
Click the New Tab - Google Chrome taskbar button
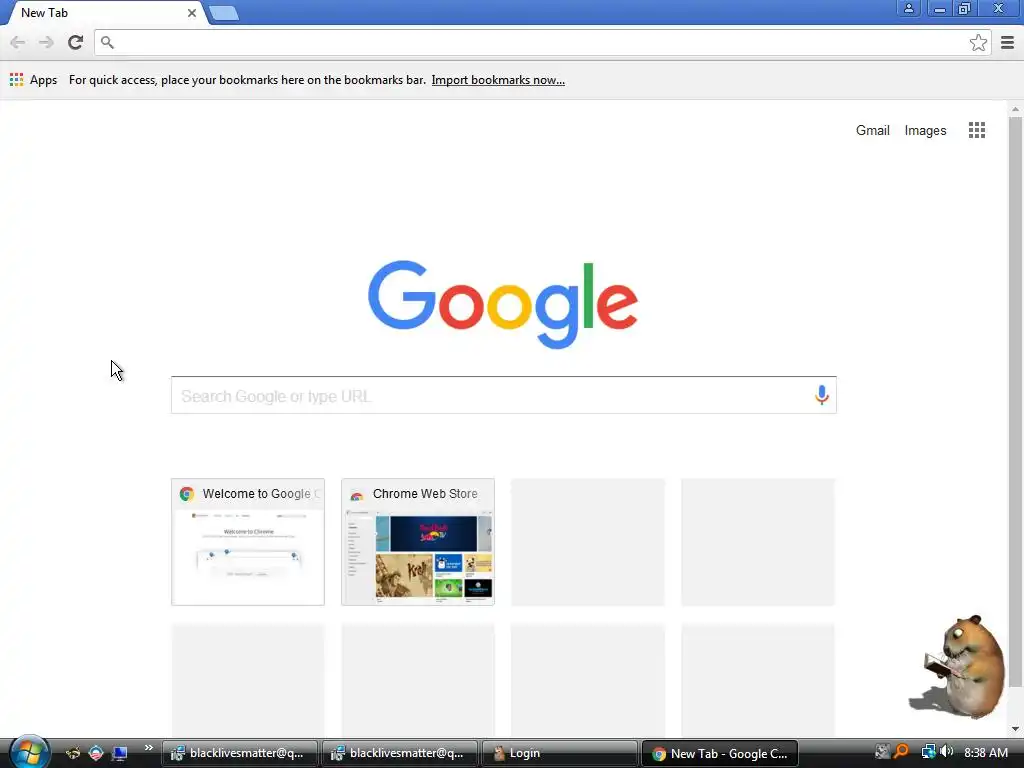(x=720, y=753)
